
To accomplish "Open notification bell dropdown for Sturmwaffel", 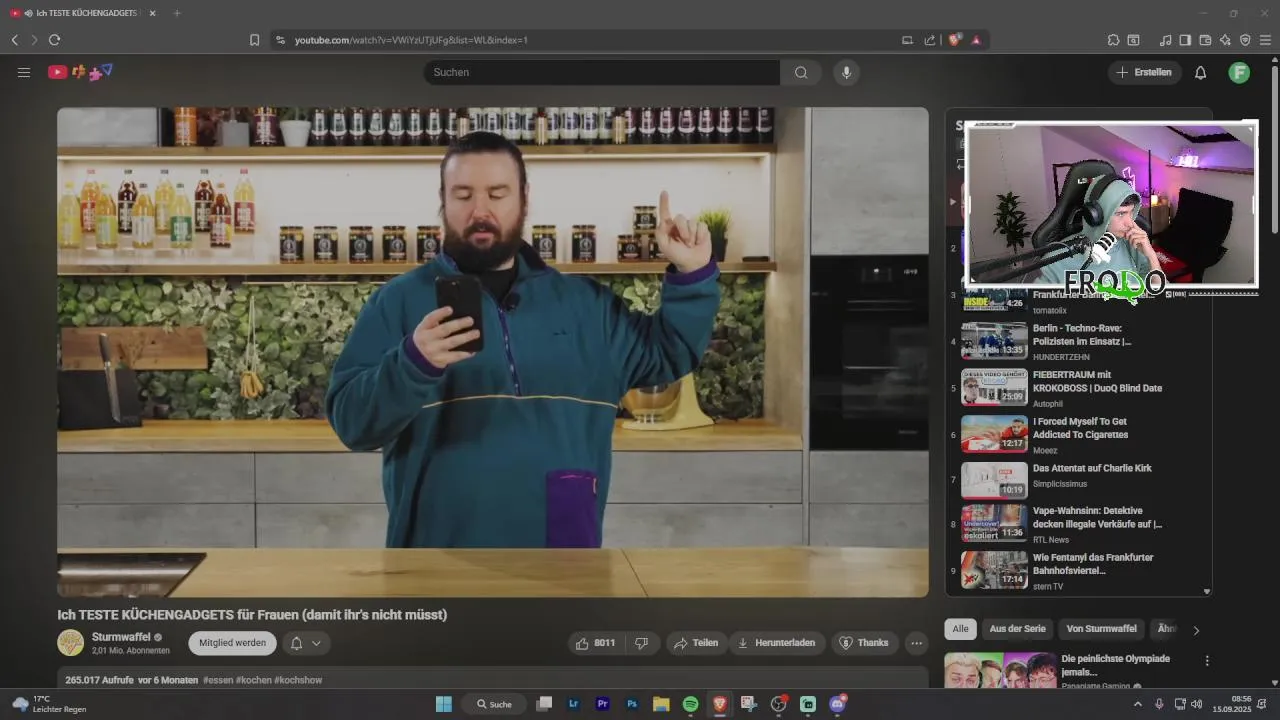I will [x=306, y=643].
